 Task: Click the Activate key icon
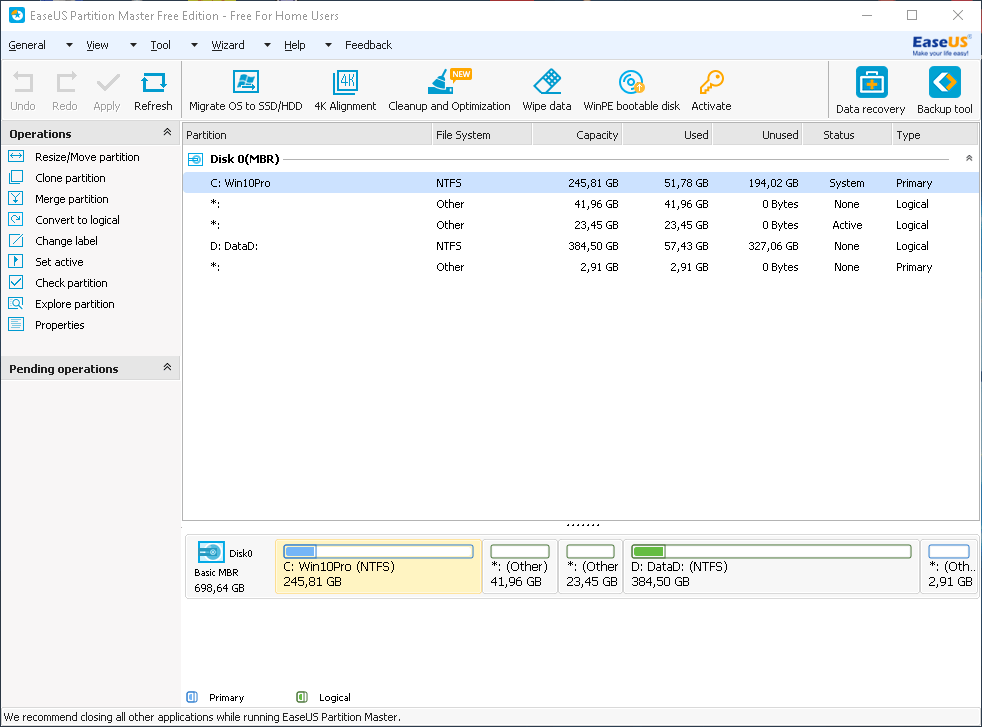(x=711, y=83)
